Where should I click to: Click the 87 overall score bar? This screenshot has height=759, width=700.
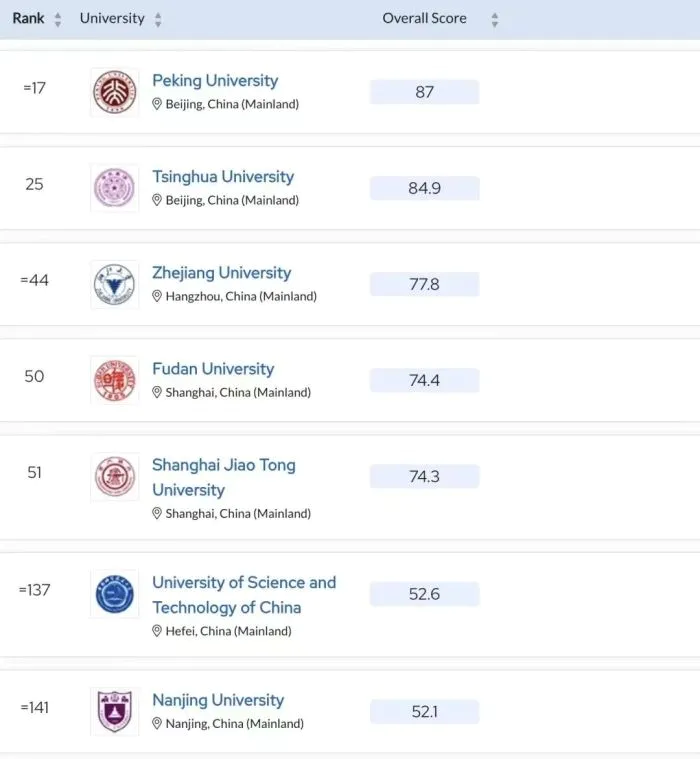point(425,92)
